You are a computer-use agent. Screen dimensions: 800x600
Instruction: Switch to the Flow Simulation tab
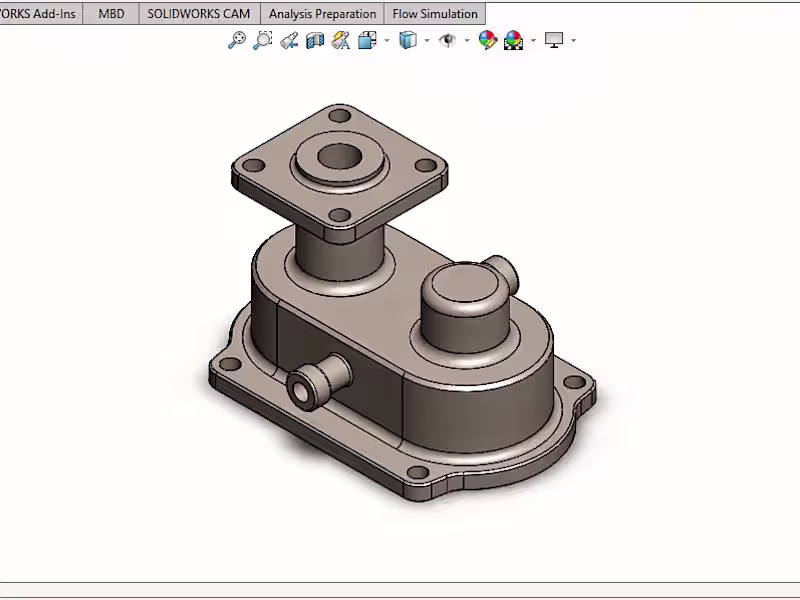coord(434,13)
